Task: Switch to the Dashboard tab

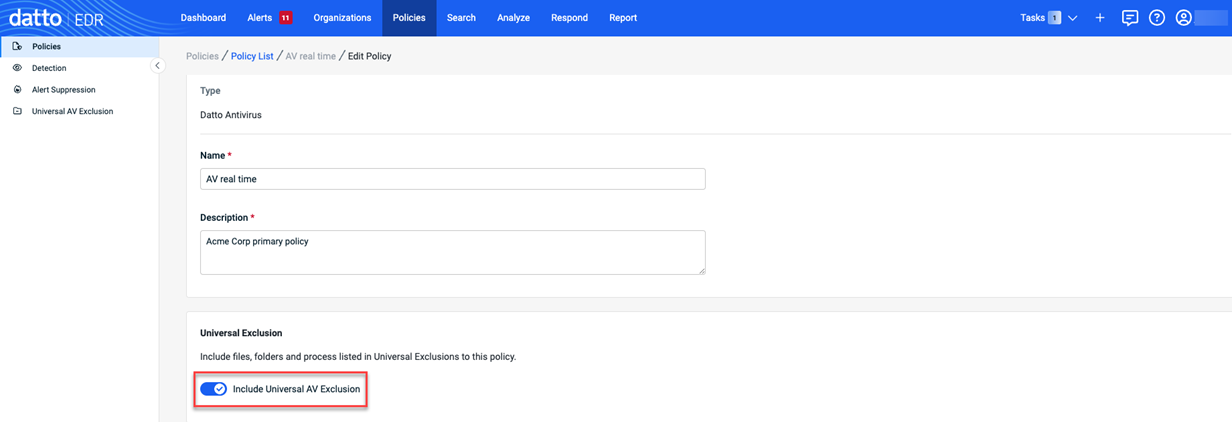Action: [203, 18]
